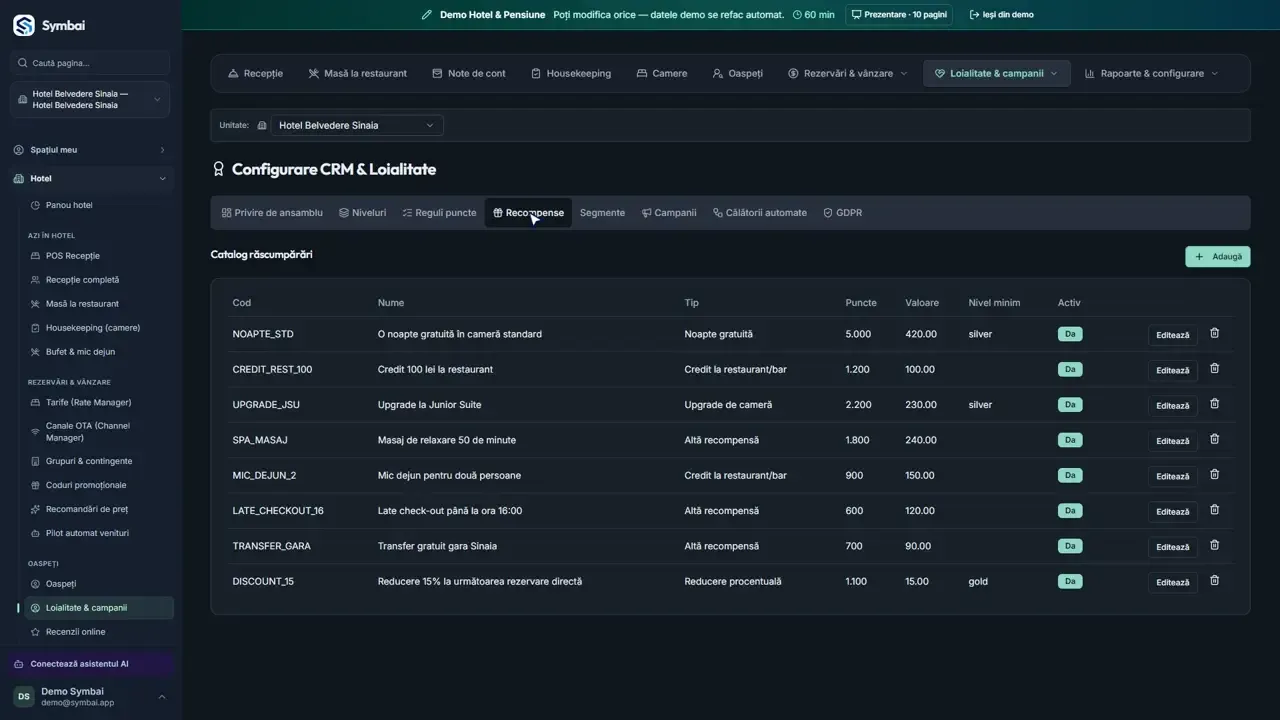Click the Symbai logo icon
The width and height of the screenshot is (1280, 720).
tap(23, 25)
